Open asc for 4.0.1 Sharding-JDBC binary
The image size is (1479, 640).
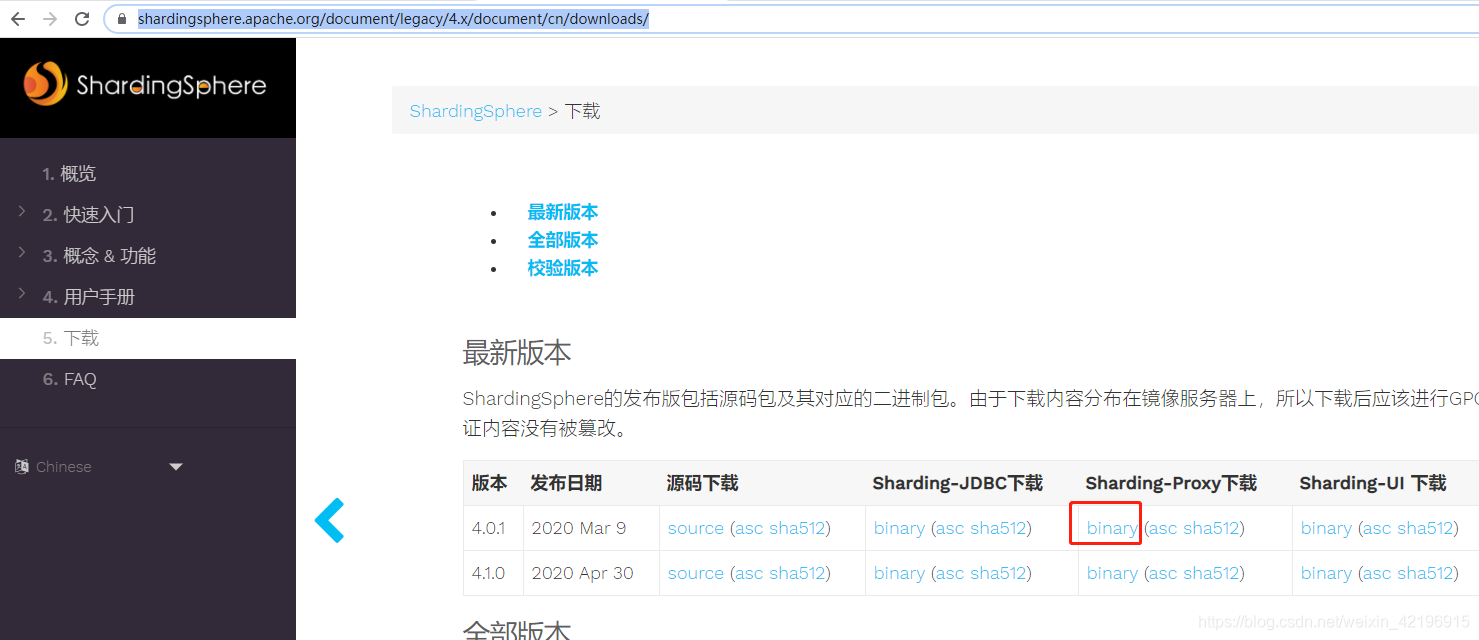click(951, 528)
